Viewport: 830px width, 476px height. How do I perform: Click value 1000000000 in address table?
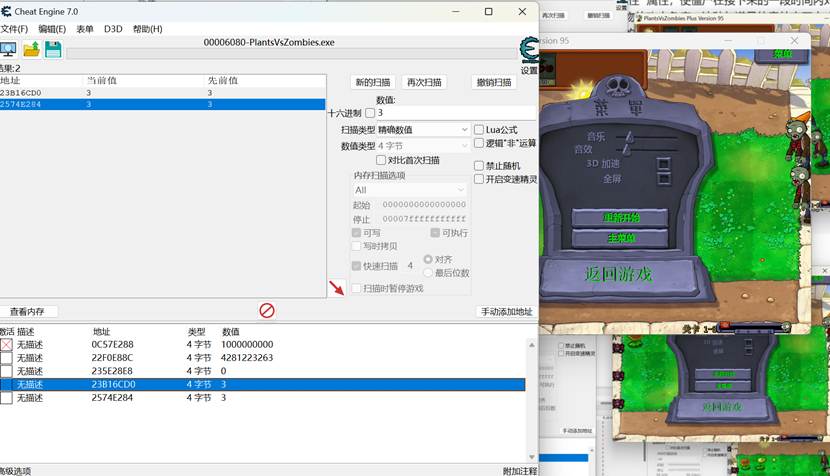[247, 344]
